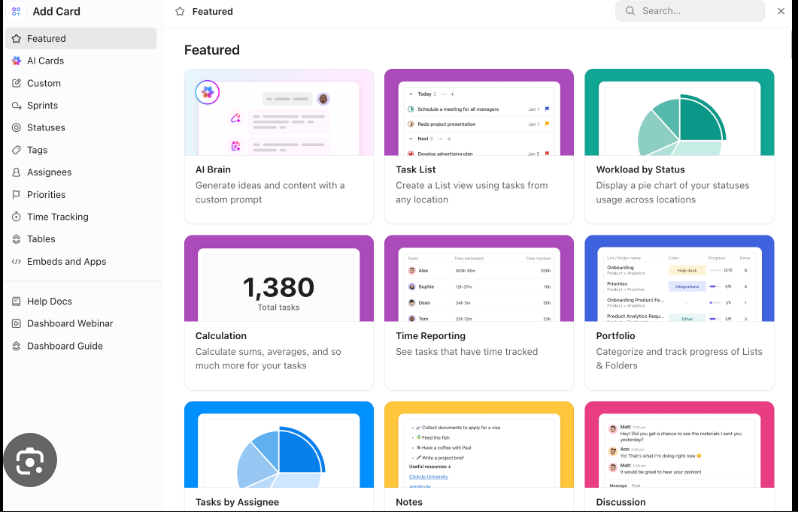This screenshot has height=512, width=798.
Task: Open the Tables category
Action: (x=81, y=239)
